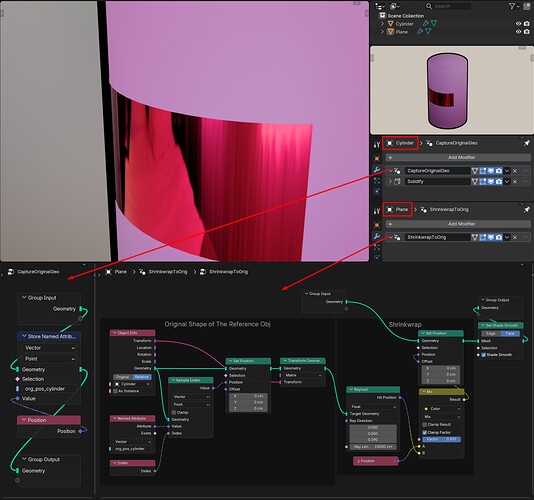
Task: Open Vector data type dropdown in Store Named Attribute
Action: click(50, 348)
